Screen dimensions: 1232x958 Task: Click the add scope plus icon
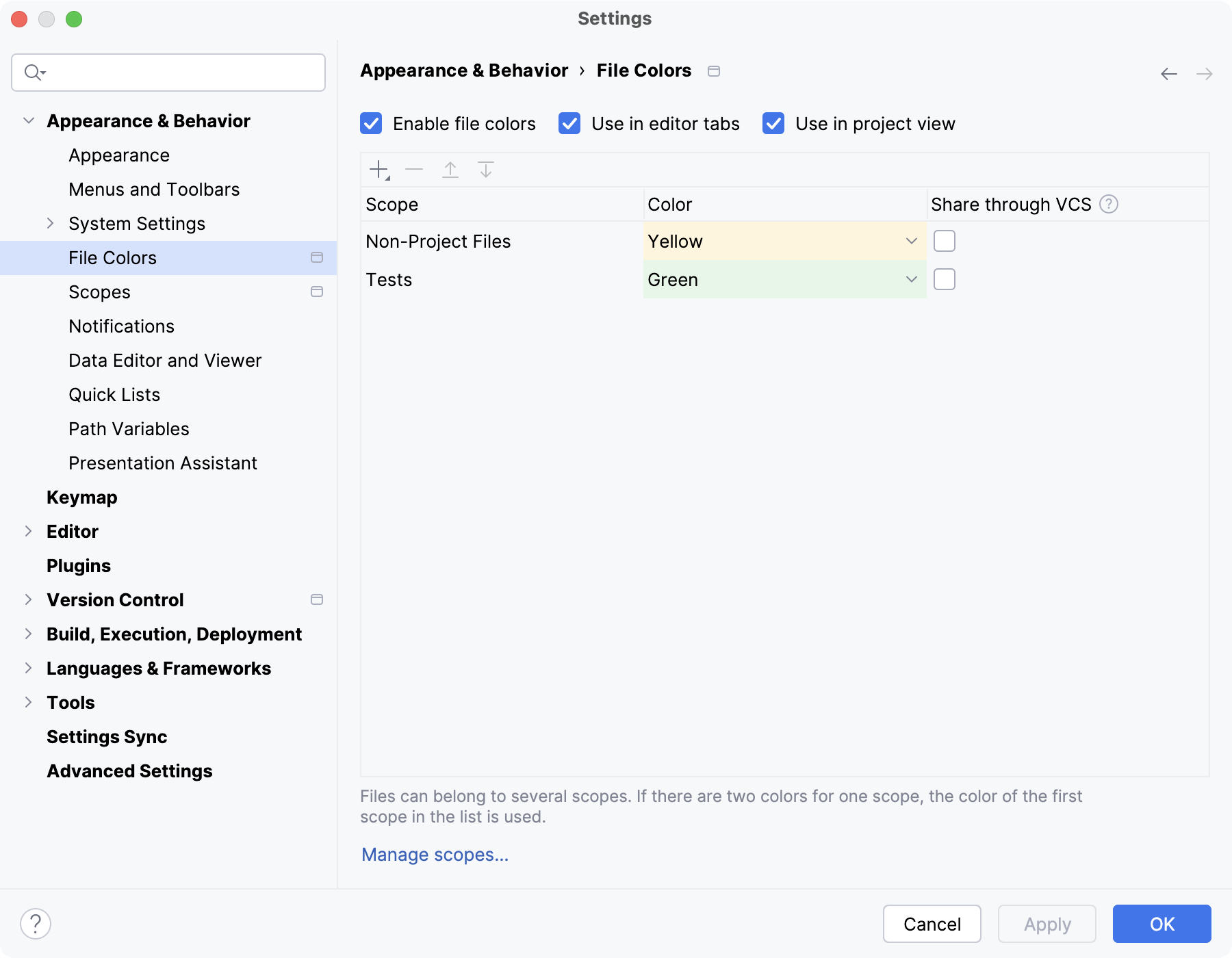pos(379,169)
